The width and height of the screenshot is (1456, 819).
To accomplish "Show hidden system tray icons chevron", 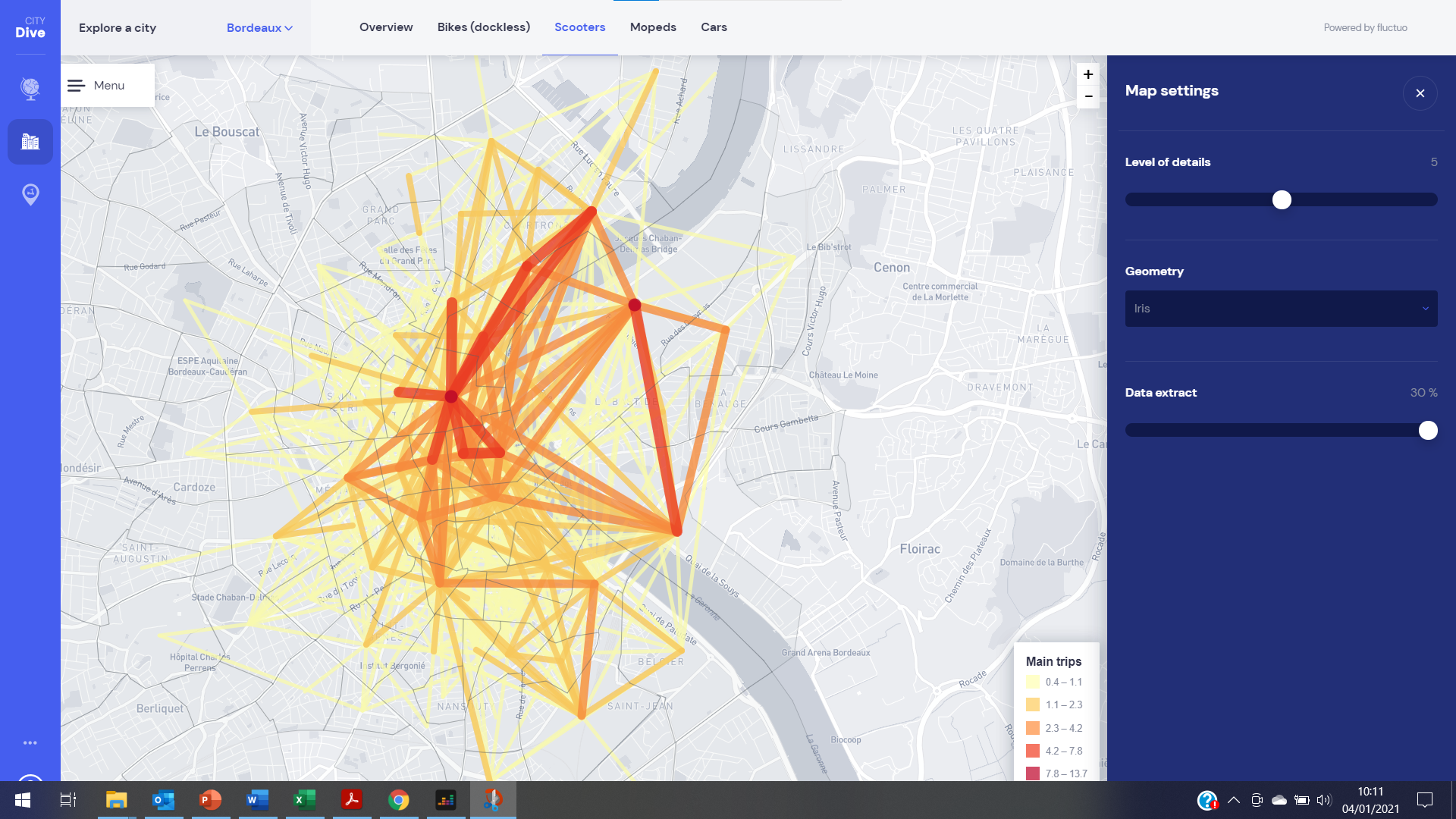I will coord(1234,800).
